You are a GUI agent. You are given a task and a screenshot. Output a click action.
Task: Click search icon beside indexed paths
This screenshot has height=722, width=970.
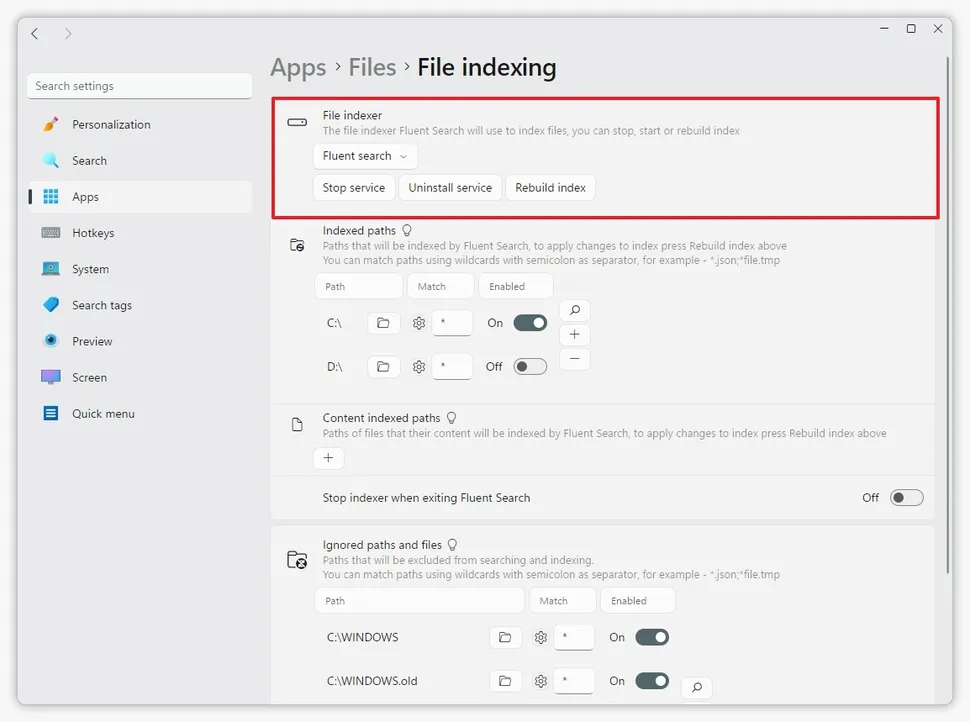575,310
